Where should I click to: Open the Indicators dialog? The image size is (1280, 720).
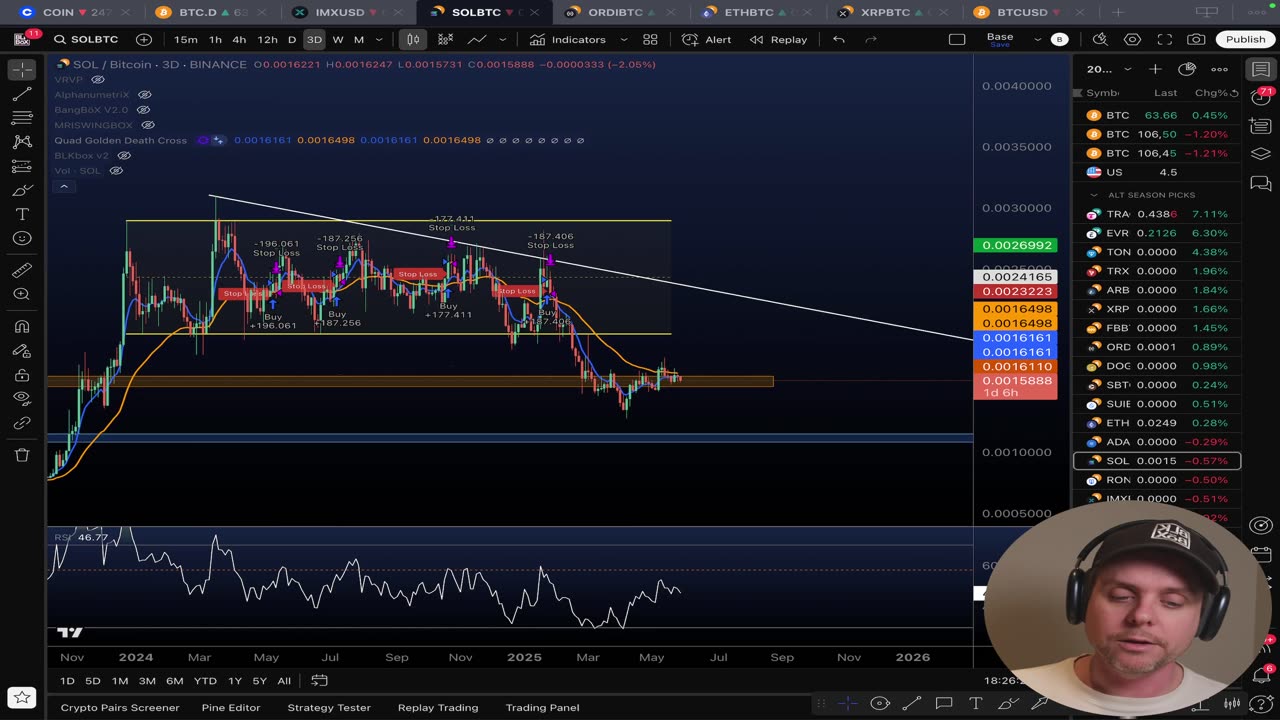pyautogui.click(x=568, y=39)
